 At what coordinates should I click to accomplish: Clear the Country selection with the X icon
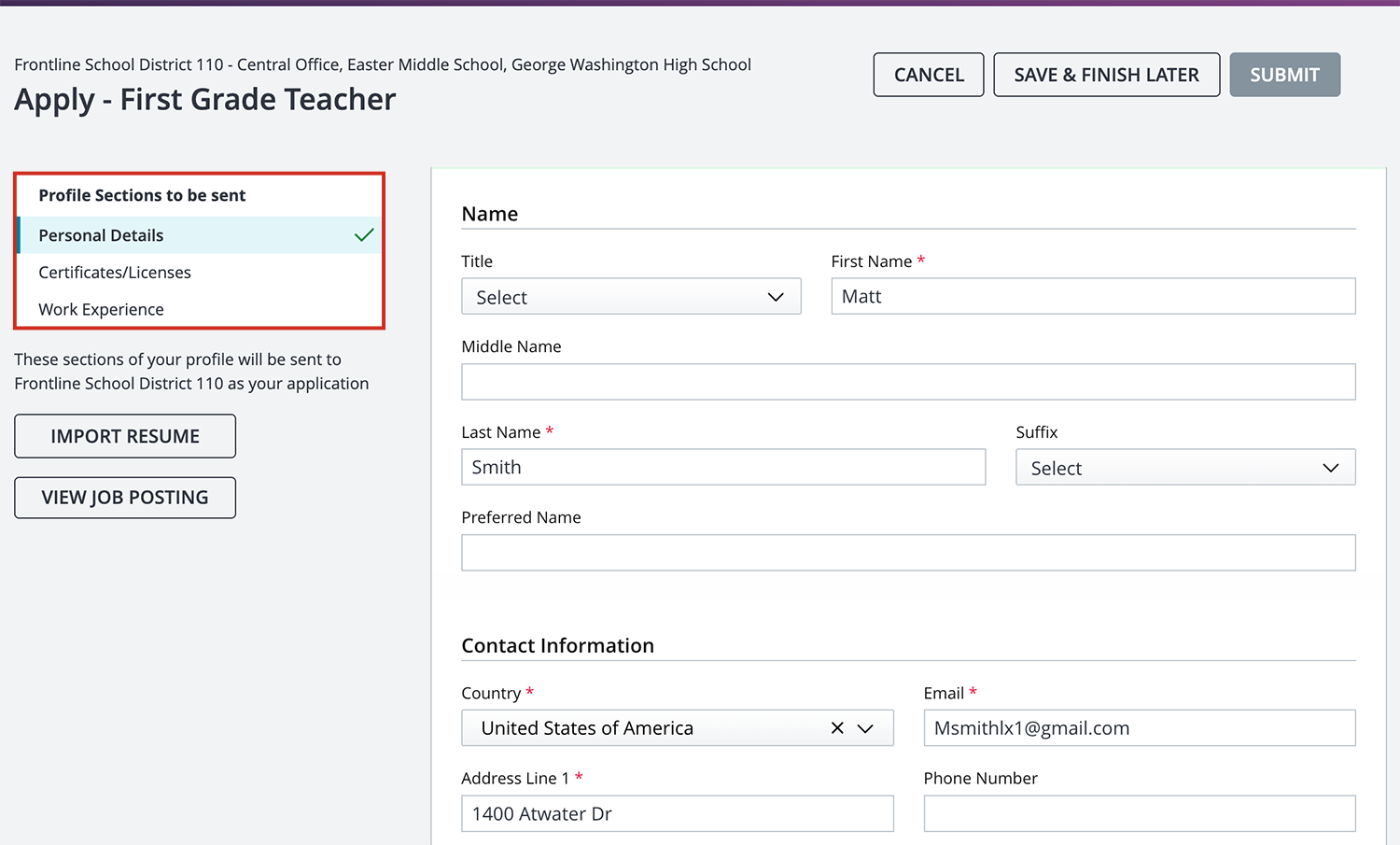(837, 728)
